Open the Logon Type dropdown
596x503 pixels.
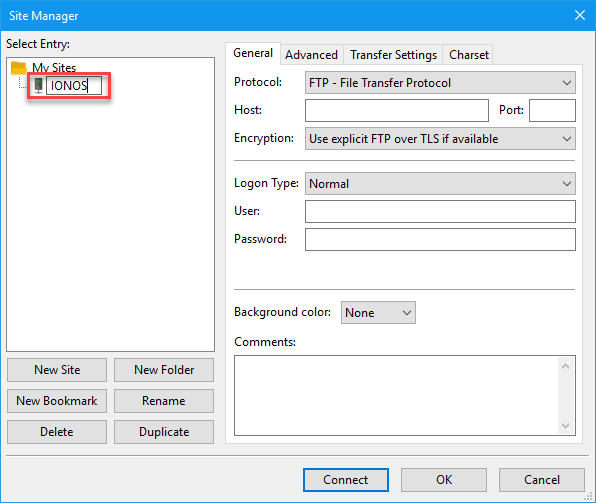click(440, 184)
